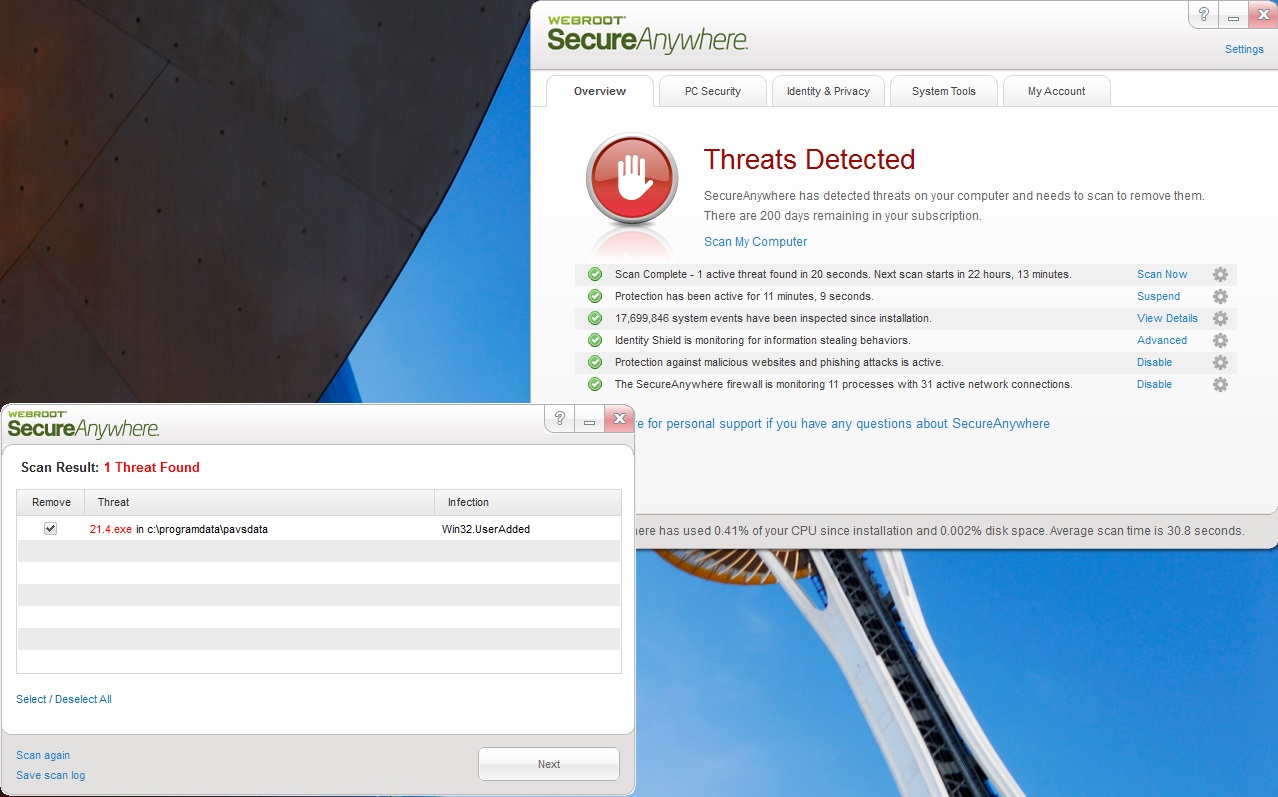The width and height of the screenshot is (1278, 797).
Task: Close the Scan Result dialog
Action: [619, 419]
